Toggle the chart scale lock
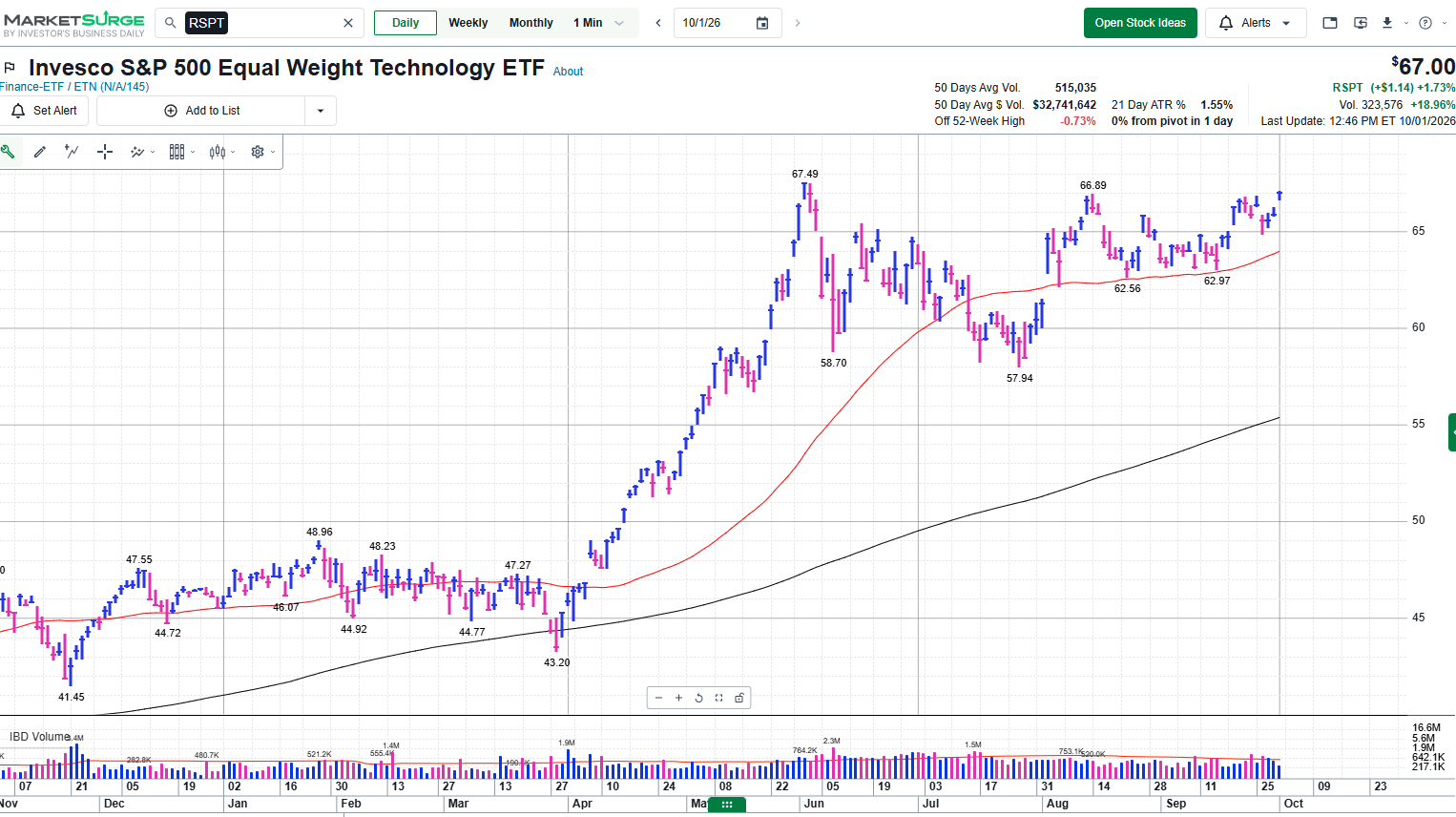The width and height of the screenshot is (1456, 817). [739, 698]
